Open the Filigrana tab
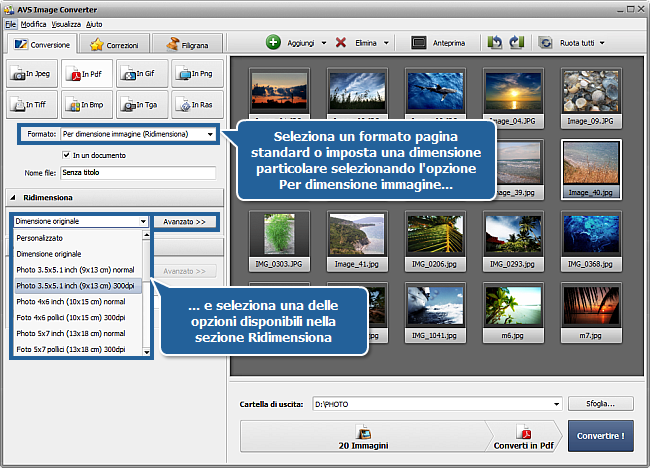This screenshot has width=650, height=468. click(188, 45)
